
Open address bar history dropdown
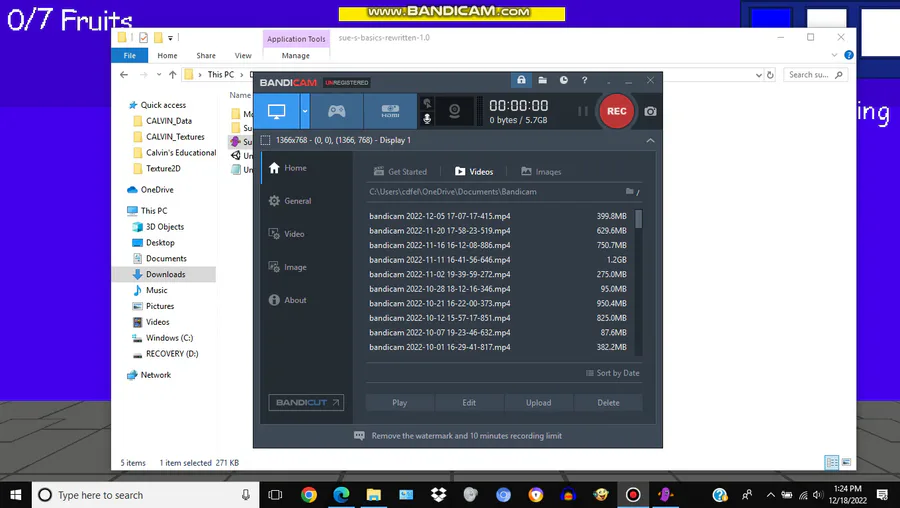(759, 75)
